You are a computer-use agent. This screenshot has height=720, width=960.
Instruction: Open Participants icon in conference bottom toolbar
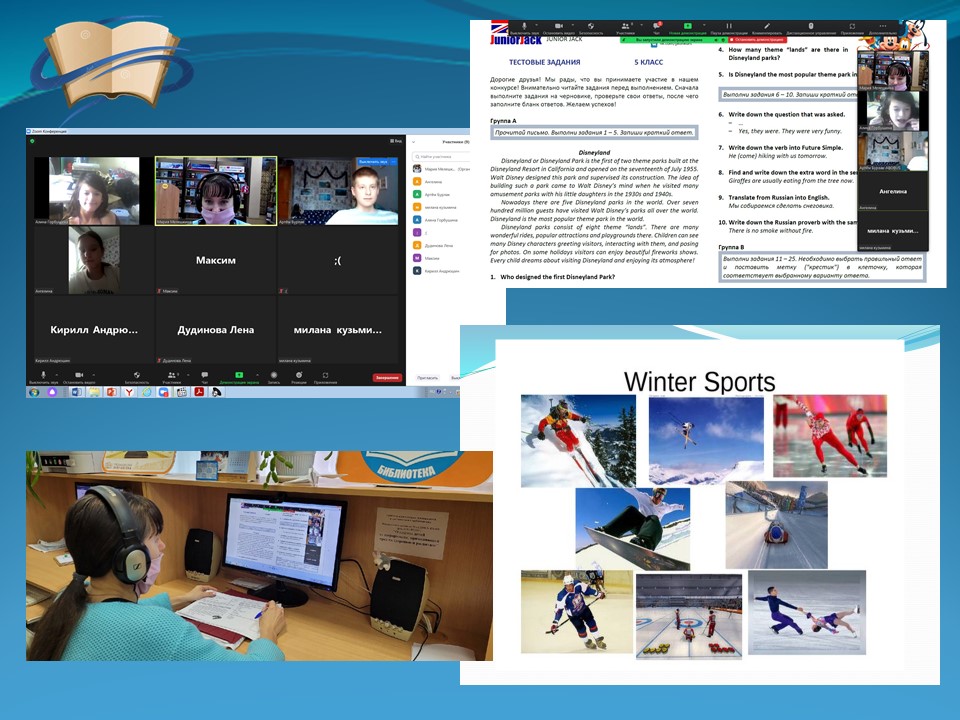point(171,375)
